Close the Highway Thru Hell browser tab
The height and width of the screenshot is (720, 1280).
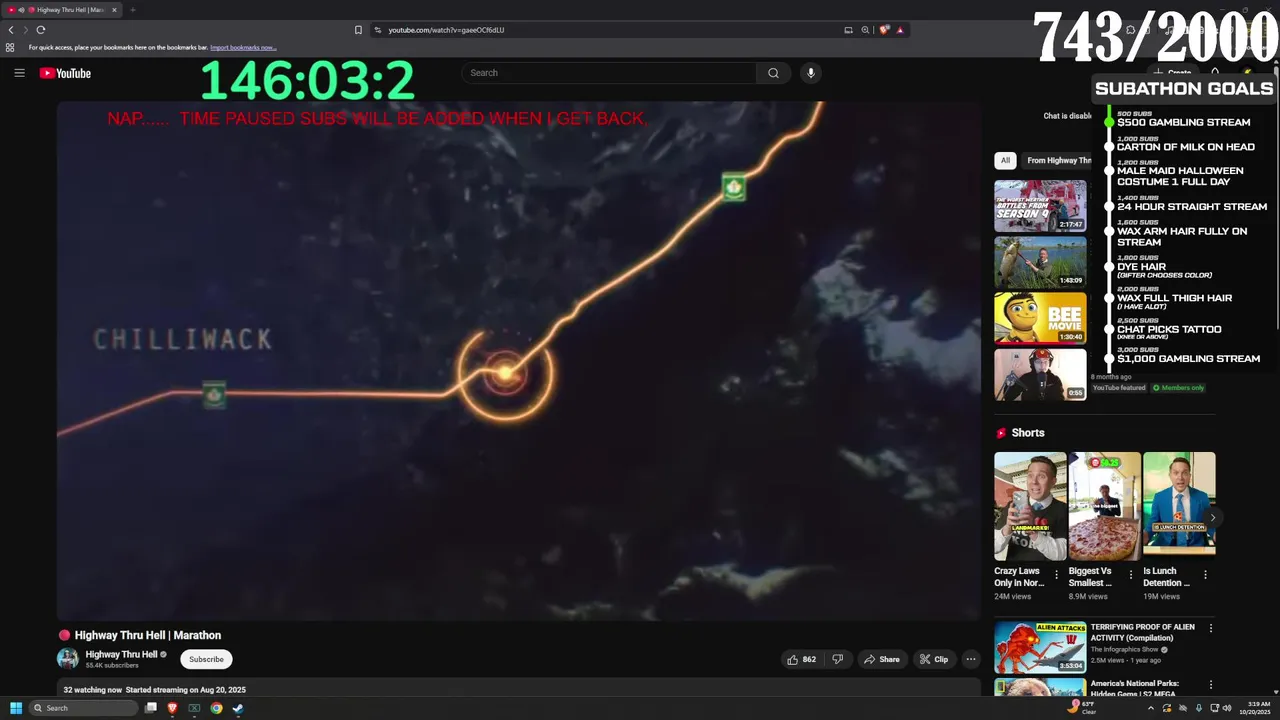point(114,10)
